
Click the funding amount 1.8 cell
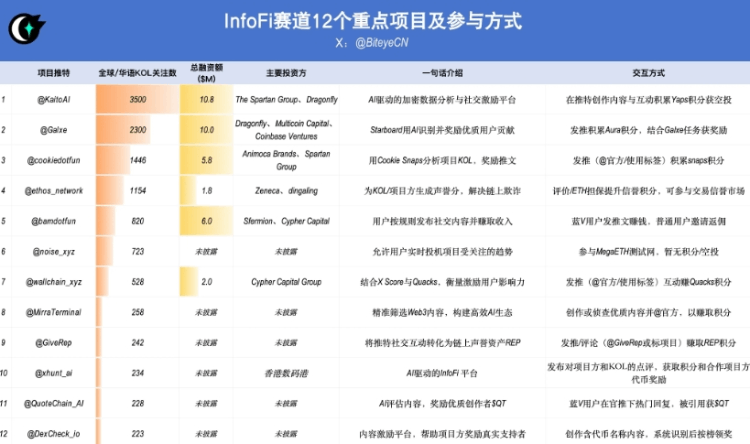point(207,190)
